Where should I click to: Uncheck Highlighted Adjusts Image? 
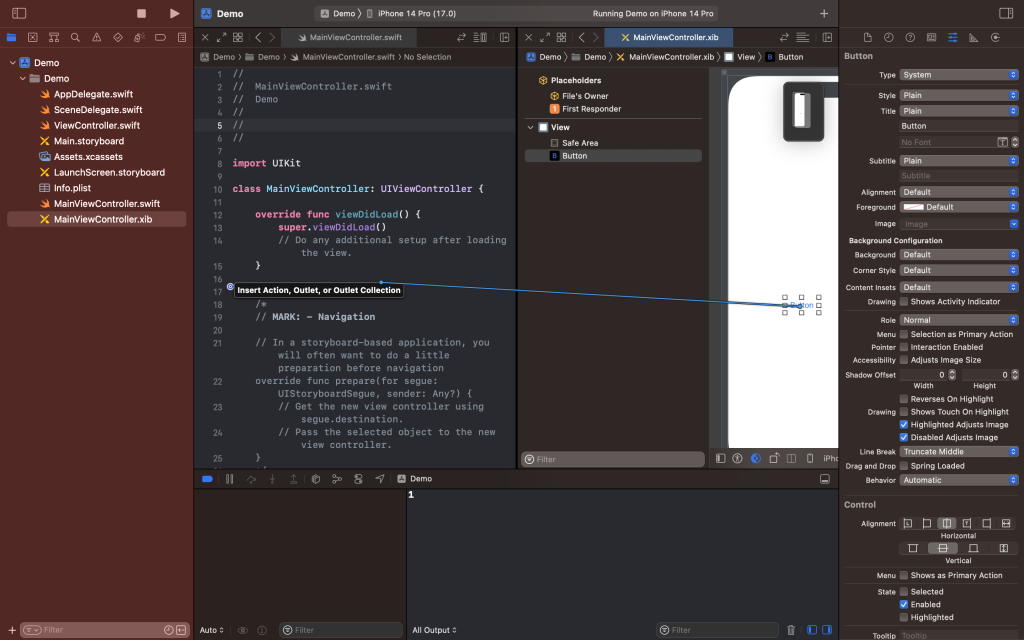904,424
